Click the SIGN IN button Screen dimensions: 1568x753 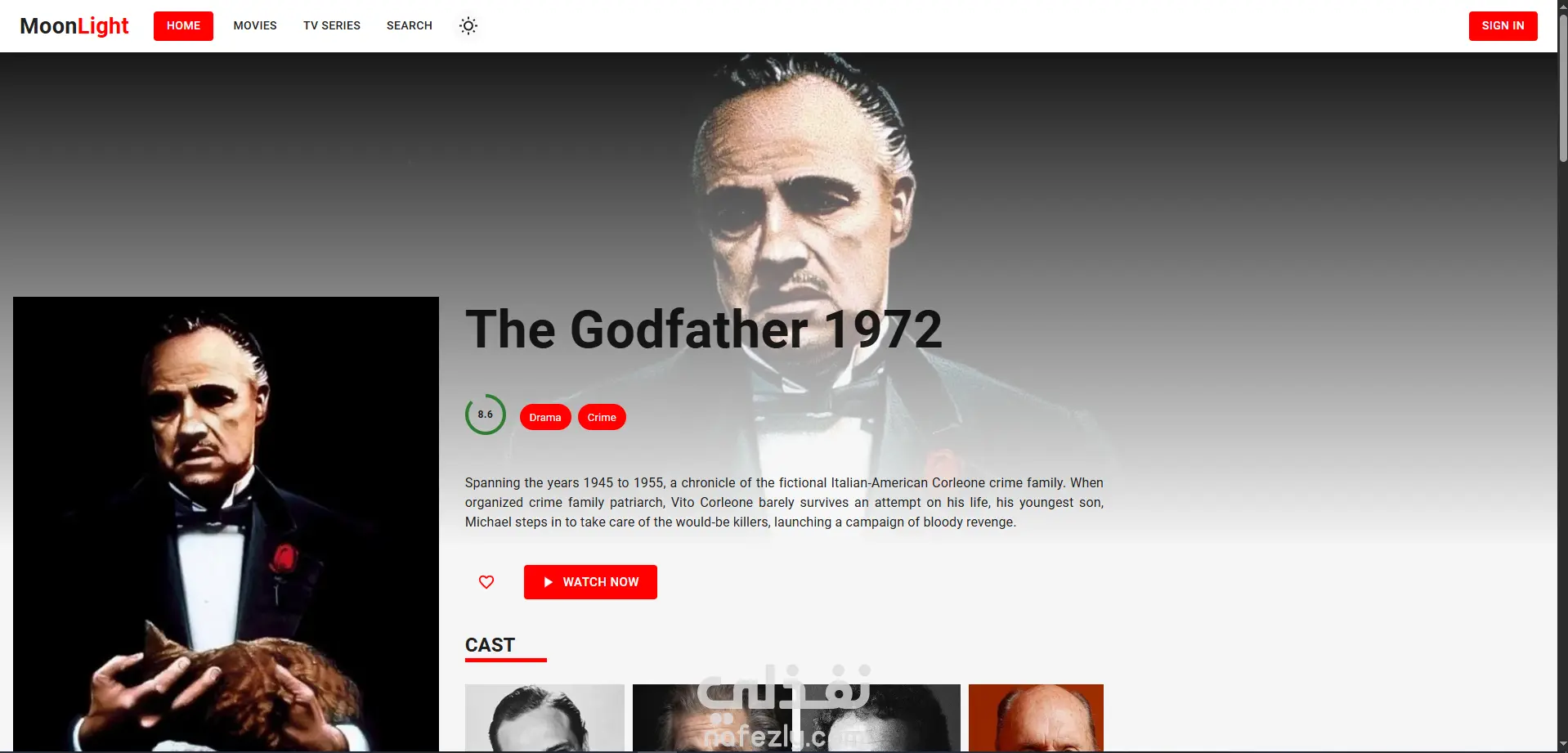pyautogui.click(x=1503, y=26)
